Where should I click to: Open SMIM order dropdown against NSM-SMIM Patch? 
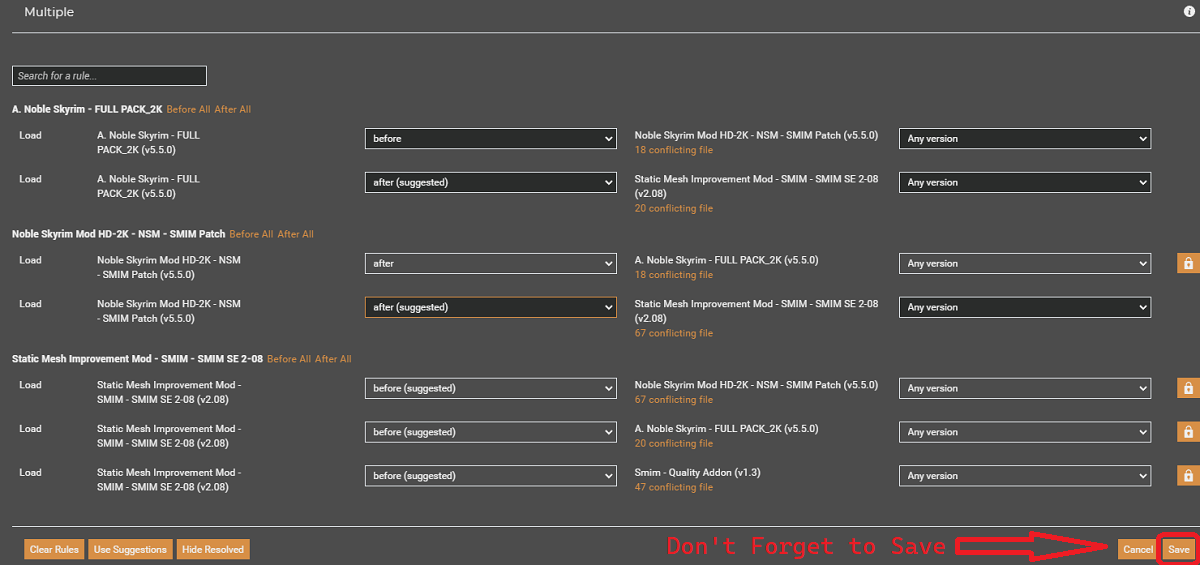pyautogui.click(x=490, y=389)
